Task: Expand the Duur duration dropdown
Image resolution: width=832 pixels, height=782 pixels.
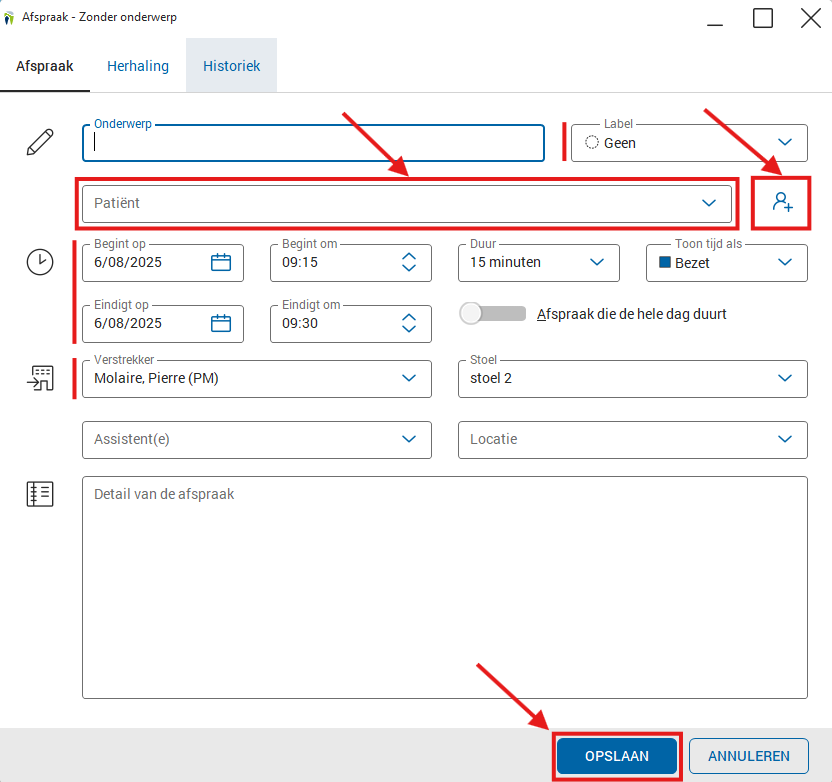Action: click(597, 262)
